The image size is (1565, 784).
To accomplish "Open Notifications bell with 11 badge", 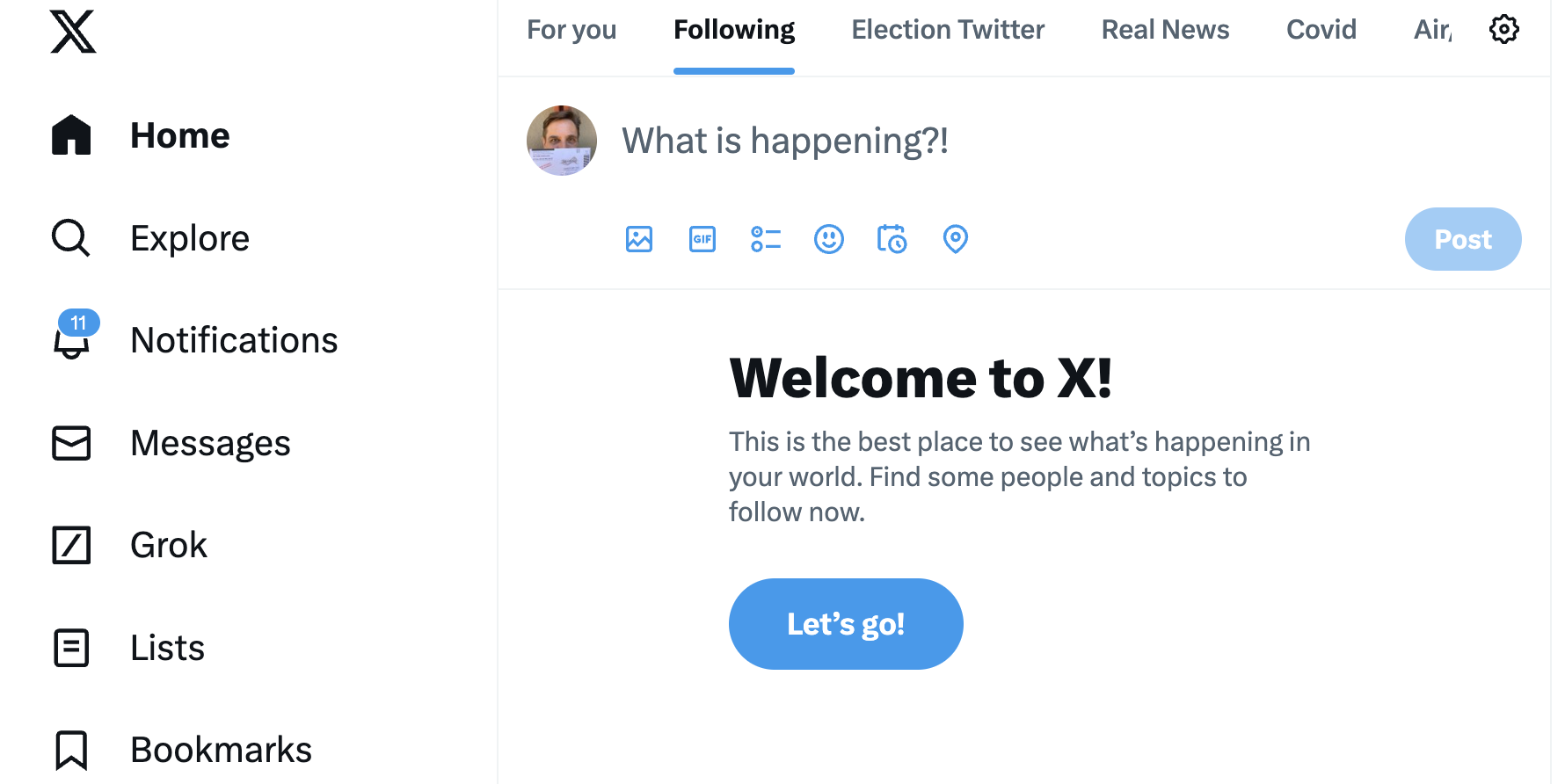I will pos(72,340).
